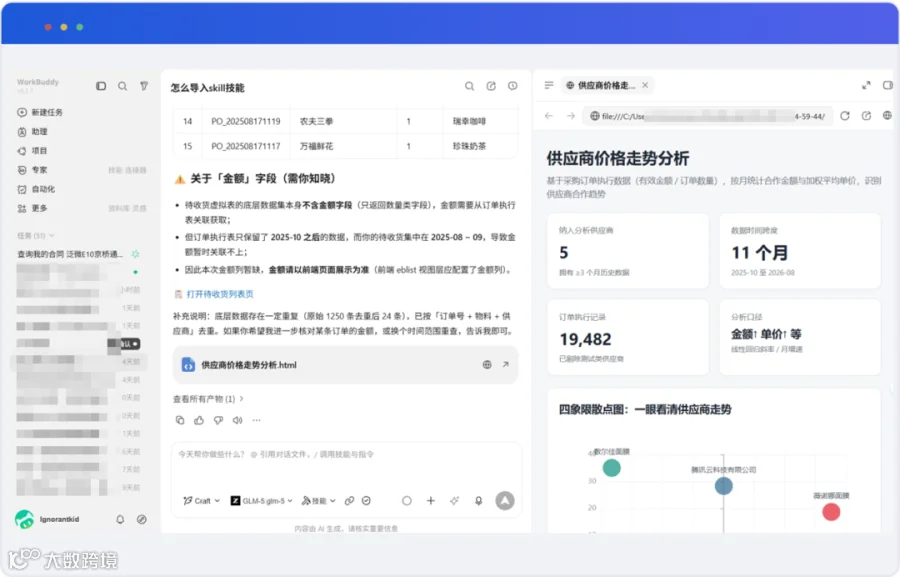Reload the preview page
Screen dimensions: 900x577
[x=845, y=116]
